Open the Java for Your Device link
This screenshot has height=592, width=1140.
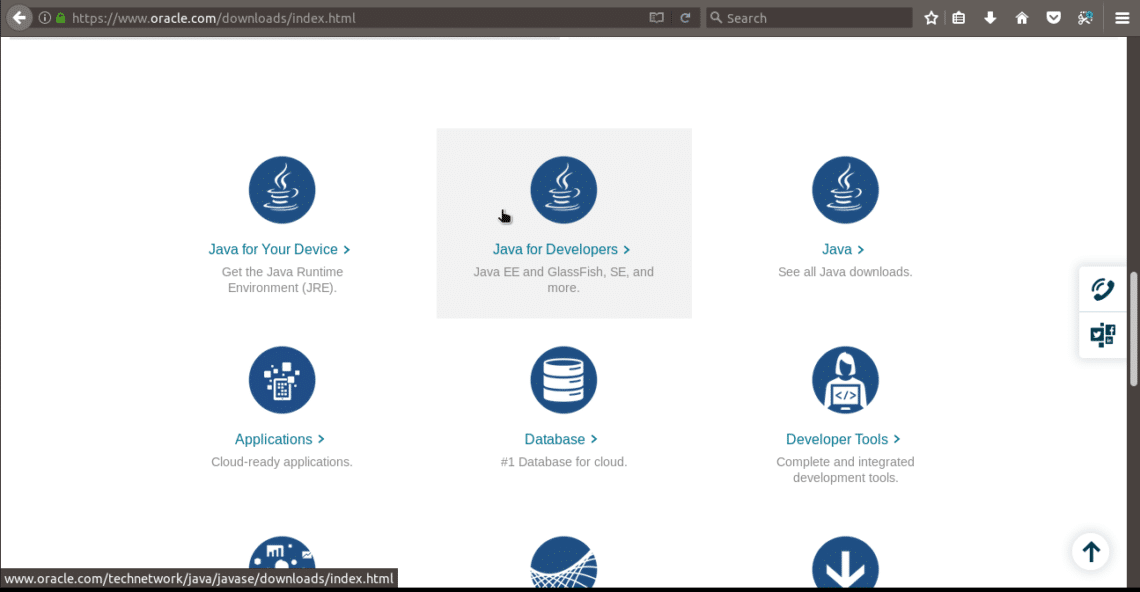279,249
